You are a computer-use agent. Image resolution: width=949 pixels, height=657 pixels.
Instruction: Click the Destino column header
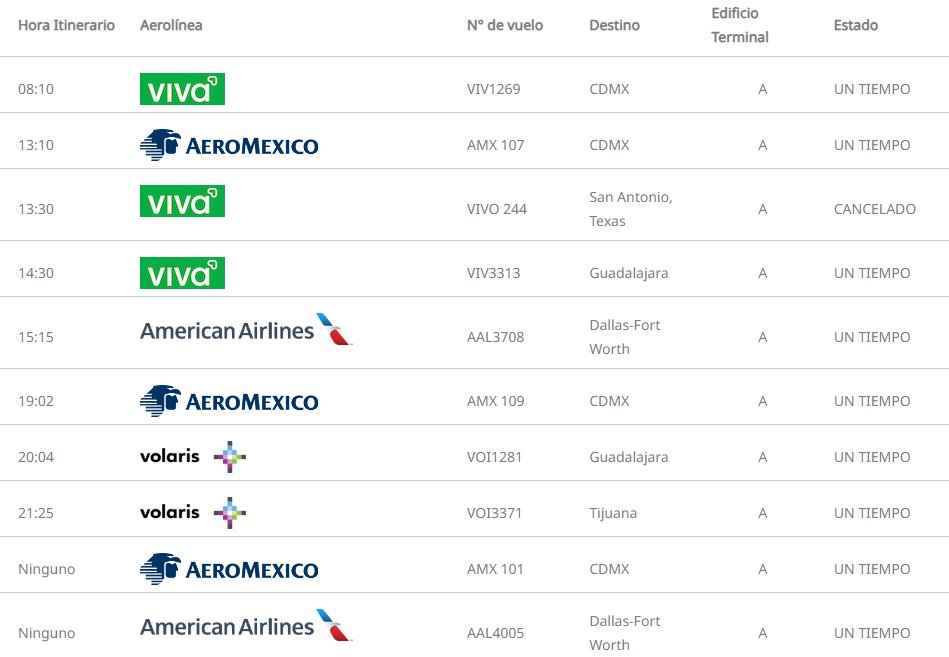coord(614,25)
